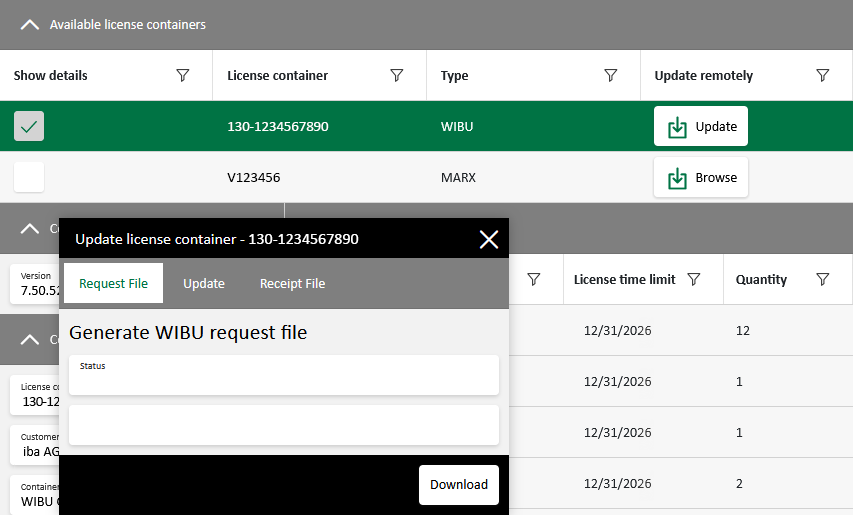853x516 pixels.
Task: Click Browse button for the MARX container
Action: (701, 178)
